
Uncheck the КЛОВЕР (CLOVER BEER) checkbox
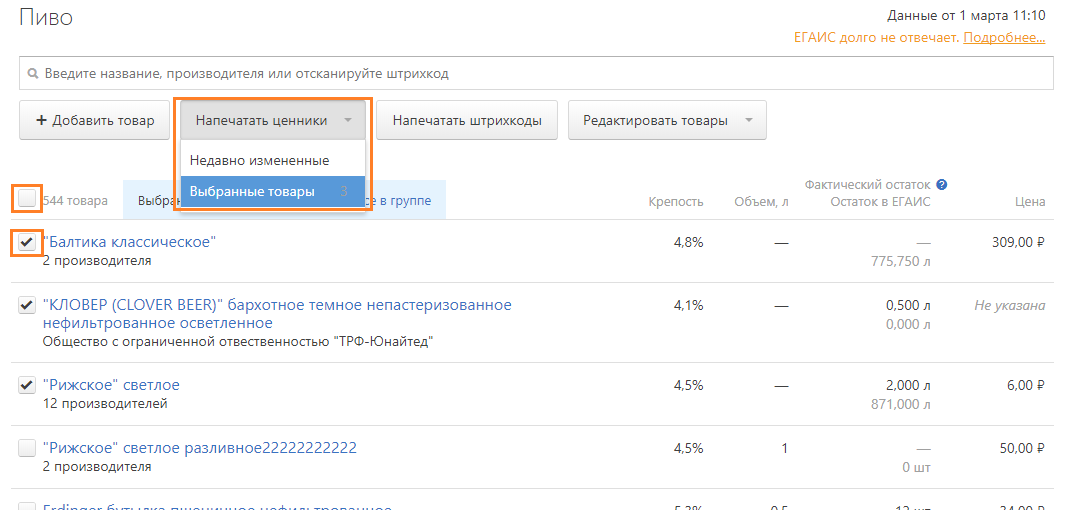27,306
